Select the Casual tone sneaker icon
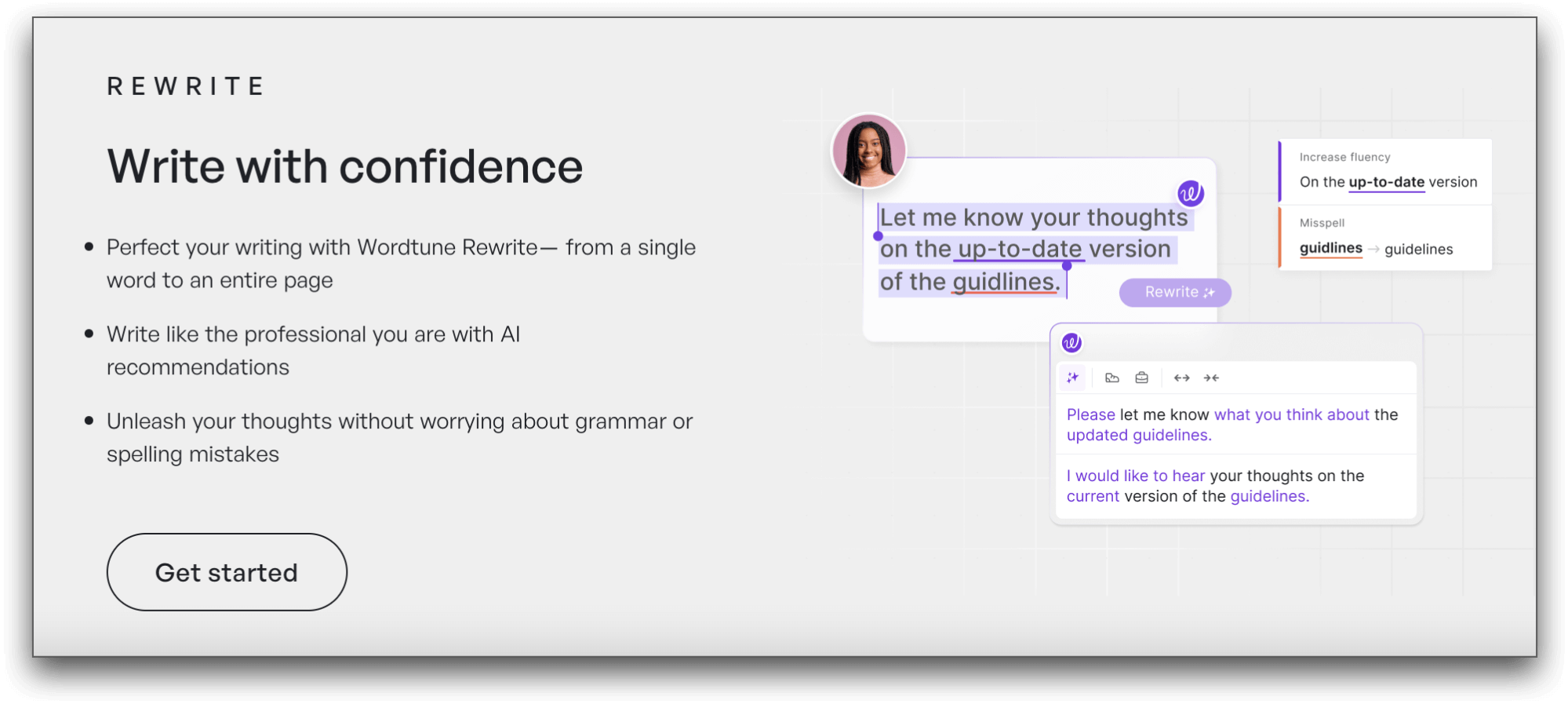 coord(1111,378)
